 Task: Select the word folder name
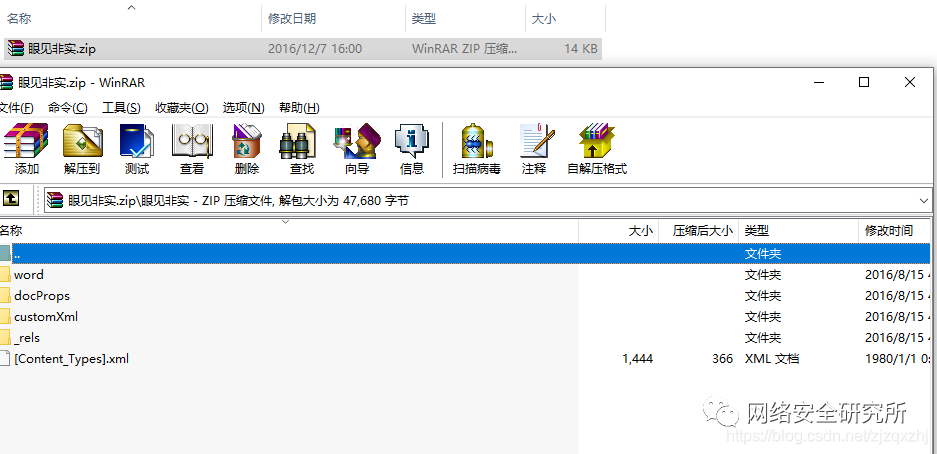click(x=29, y=275)
